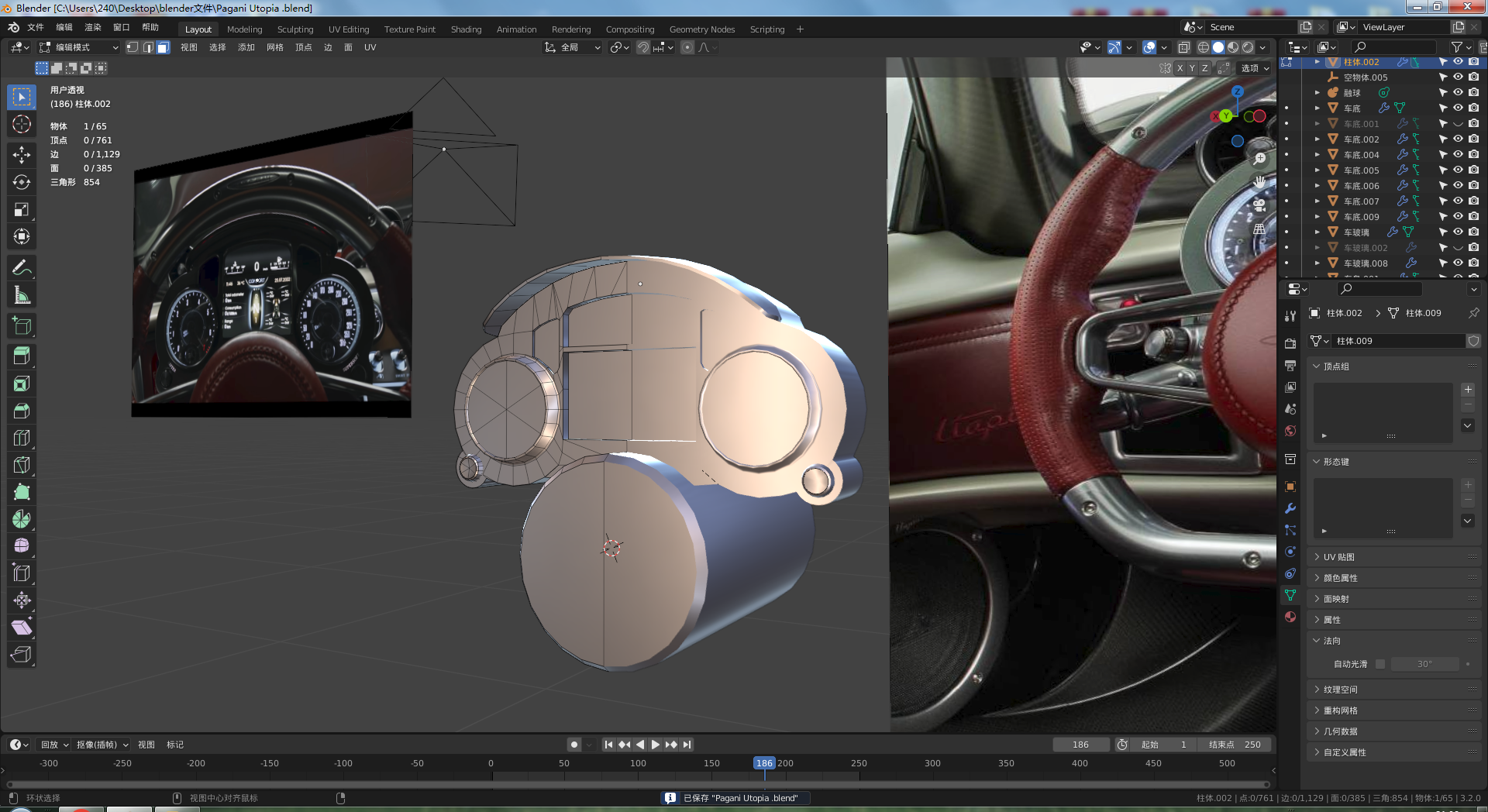Image resolution: width=1488 pixels, height=812 pixels.
Task: Click the 结束点 end frame field
Action: 1235,745
